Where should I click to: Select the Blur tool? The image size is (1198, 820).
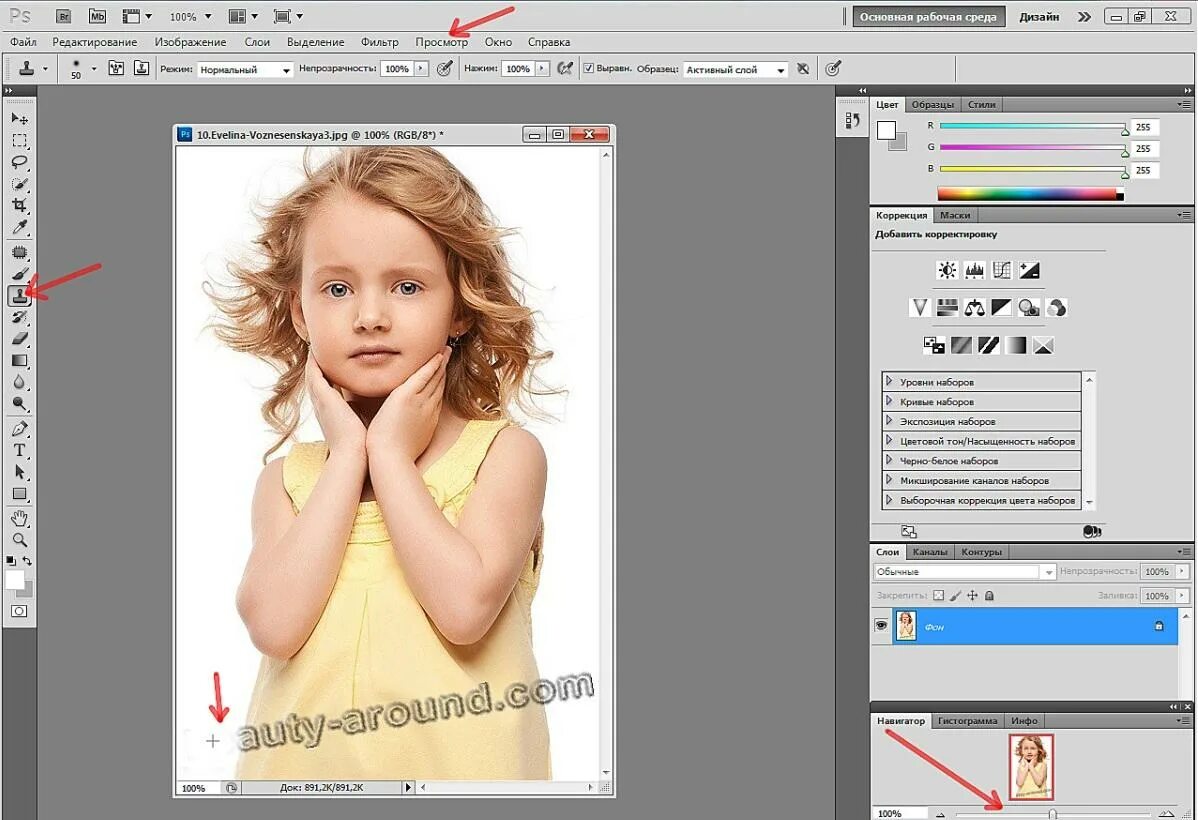click(19, 381)
